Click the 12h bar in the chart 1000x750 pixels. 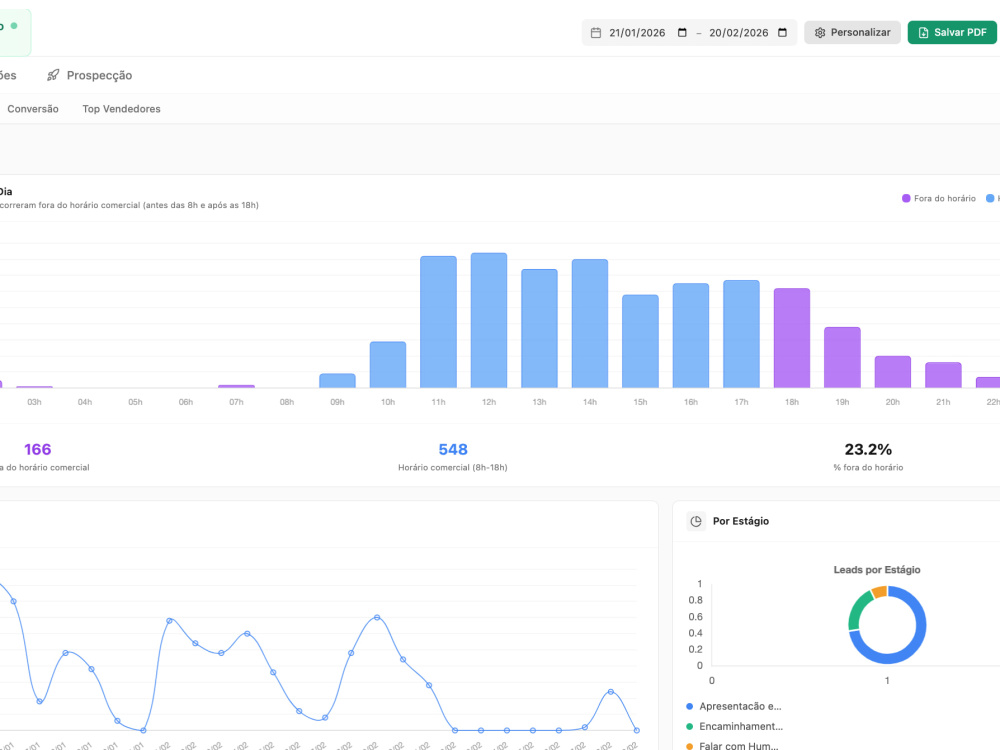point(489,320)
